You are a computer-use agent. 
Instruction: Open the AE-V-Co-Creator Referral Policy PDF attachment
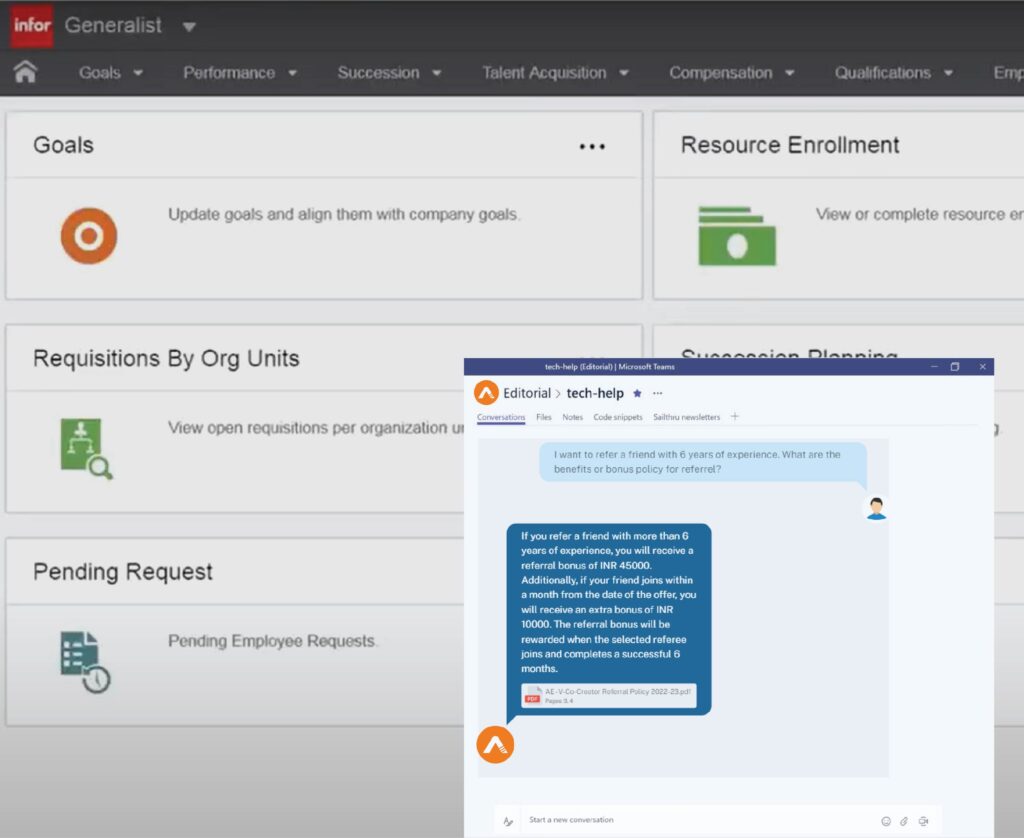coord(609,696)
